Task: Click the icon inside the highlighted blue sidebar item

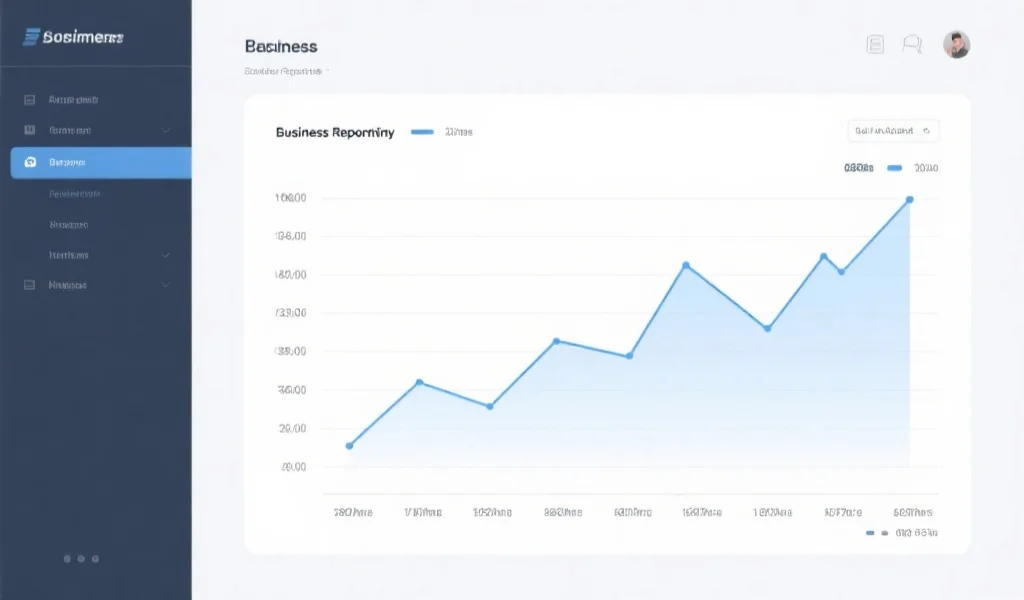Action: coord(30,162)
